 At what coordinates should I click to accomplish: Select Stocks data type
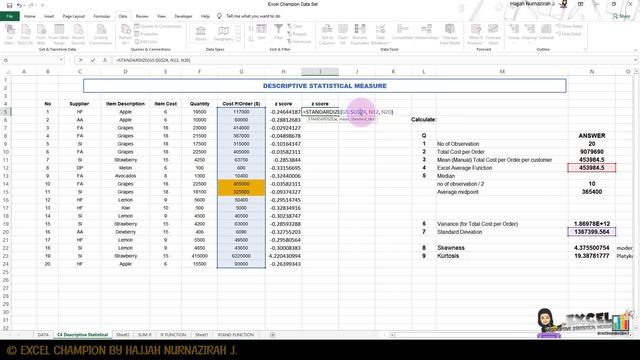pyautogui.click(x=201, y=33)
